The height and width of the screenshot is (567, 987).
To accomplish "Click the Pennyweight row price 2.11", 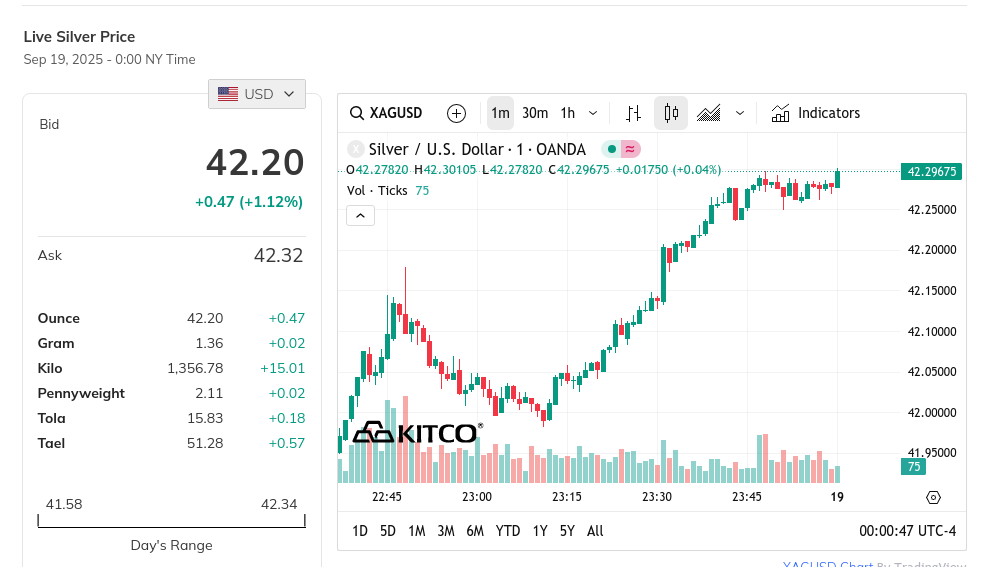I will click(209, 393).
